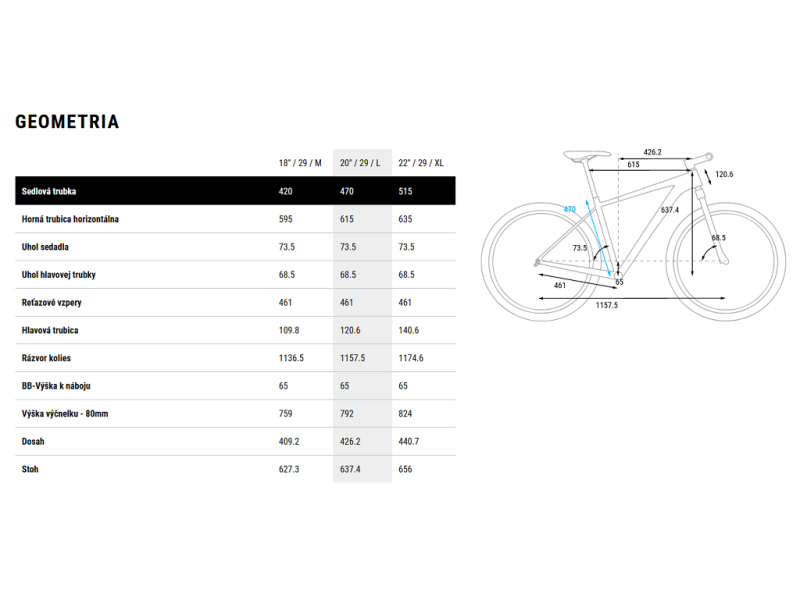Click the Horná trubica horizontálna row label

coord(70,219)
